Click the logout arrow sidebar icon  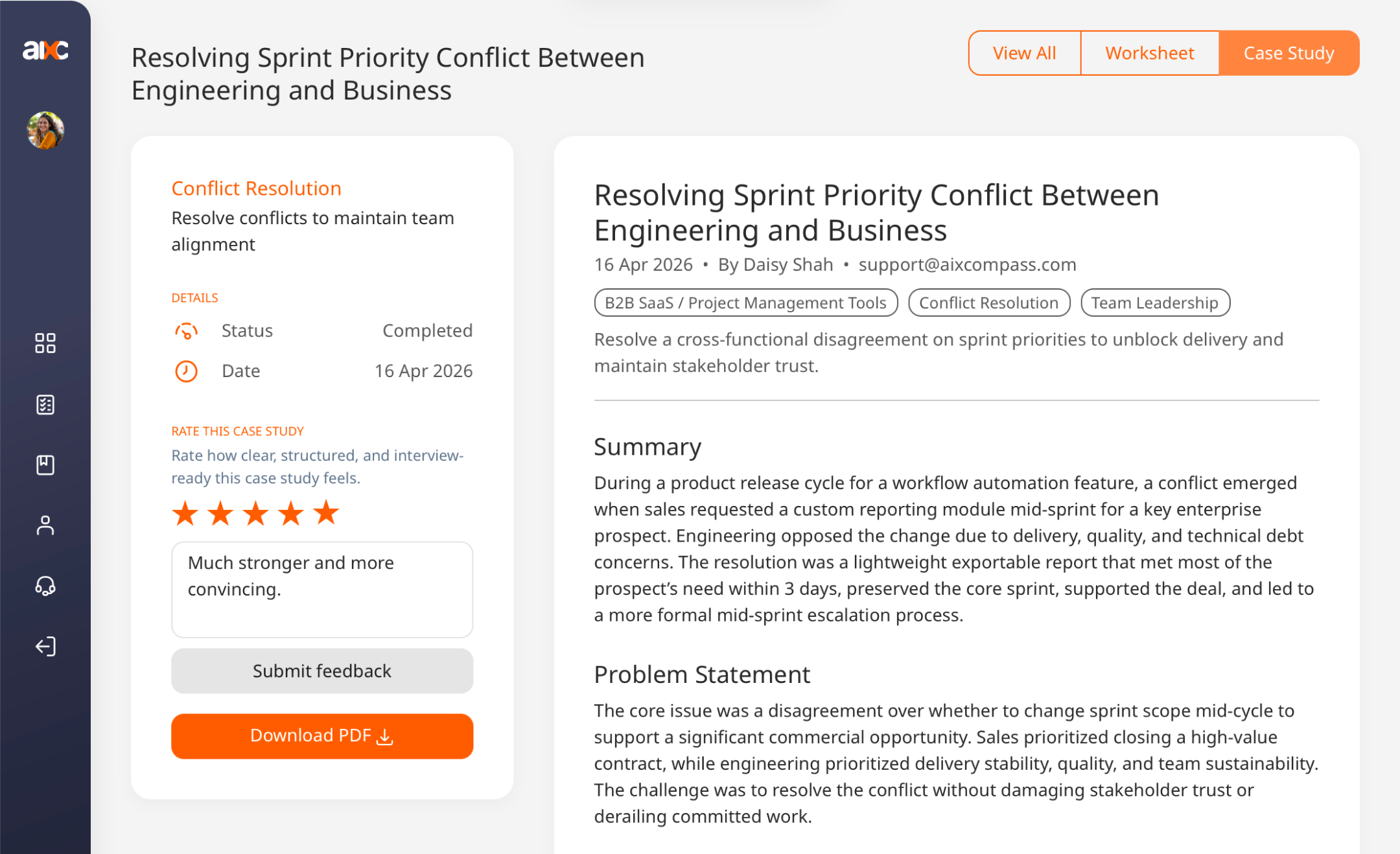(45, 646)
